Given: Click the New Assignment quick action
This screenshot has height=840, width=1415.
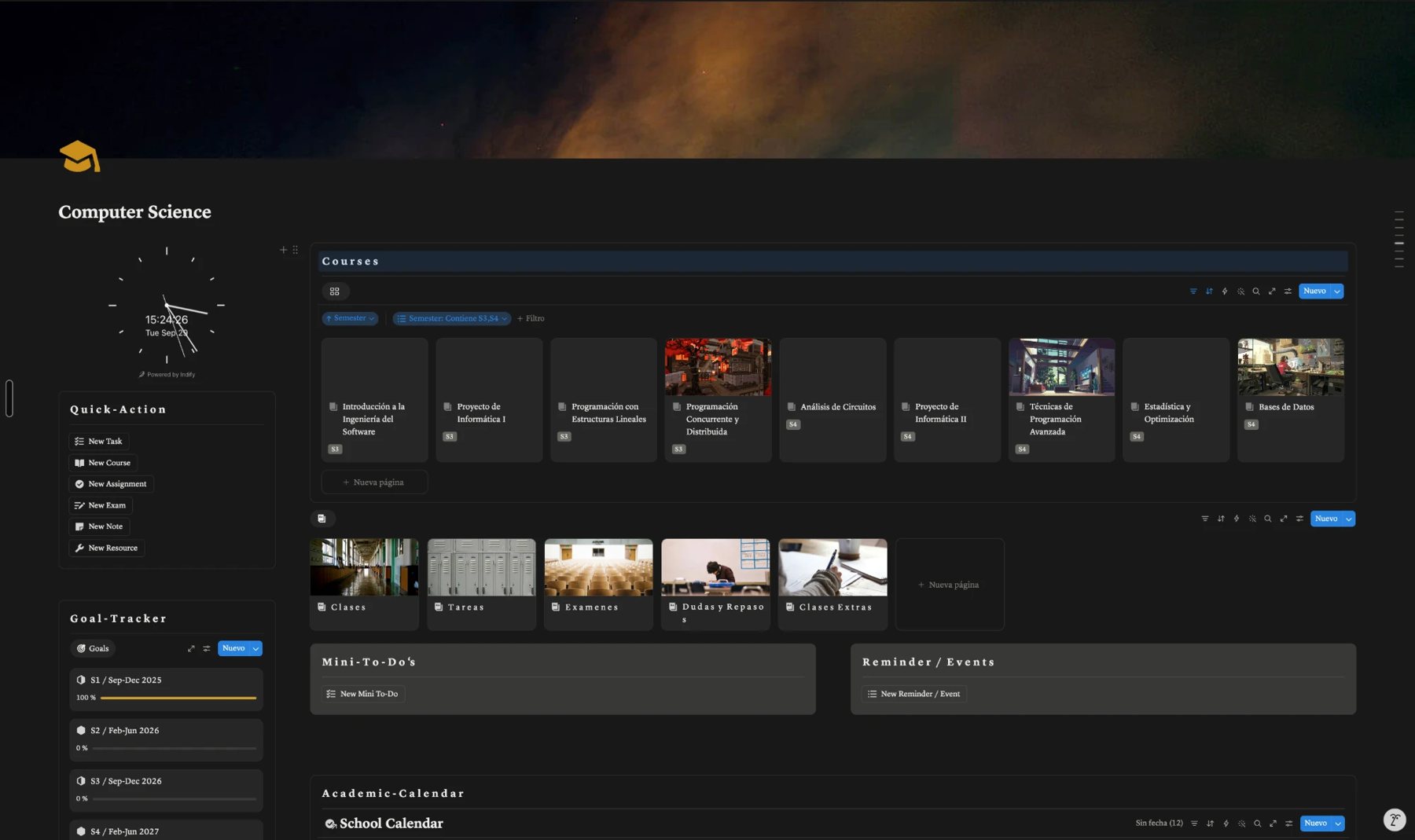Looking at the screenshot, I should [x=111, y=484].
